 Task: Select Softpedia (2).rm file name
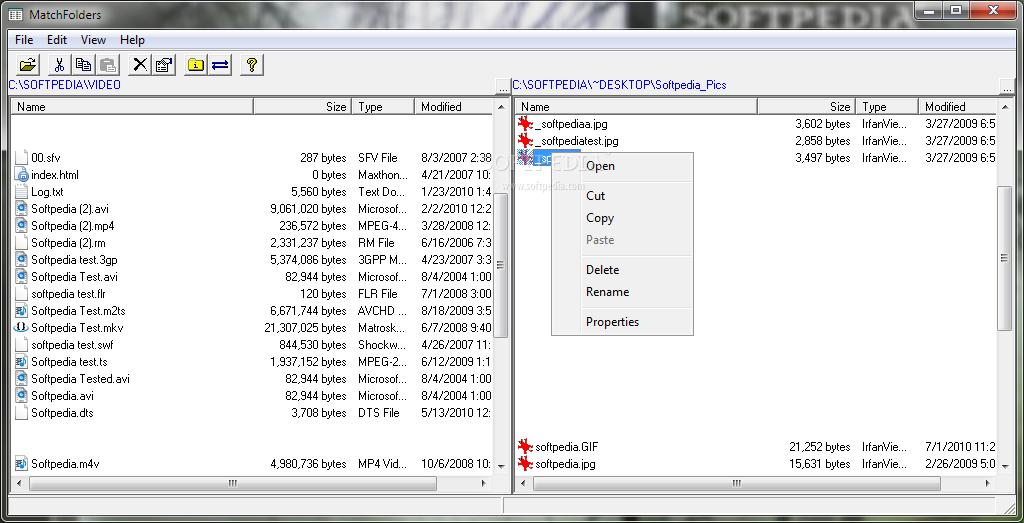coord(71,243)
